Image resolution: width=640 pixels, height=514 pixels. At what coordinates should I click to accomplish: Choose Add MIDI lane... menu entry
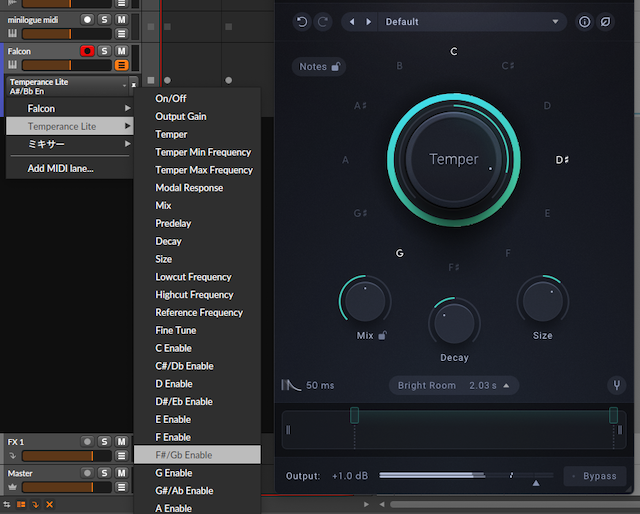coord(61,168)
